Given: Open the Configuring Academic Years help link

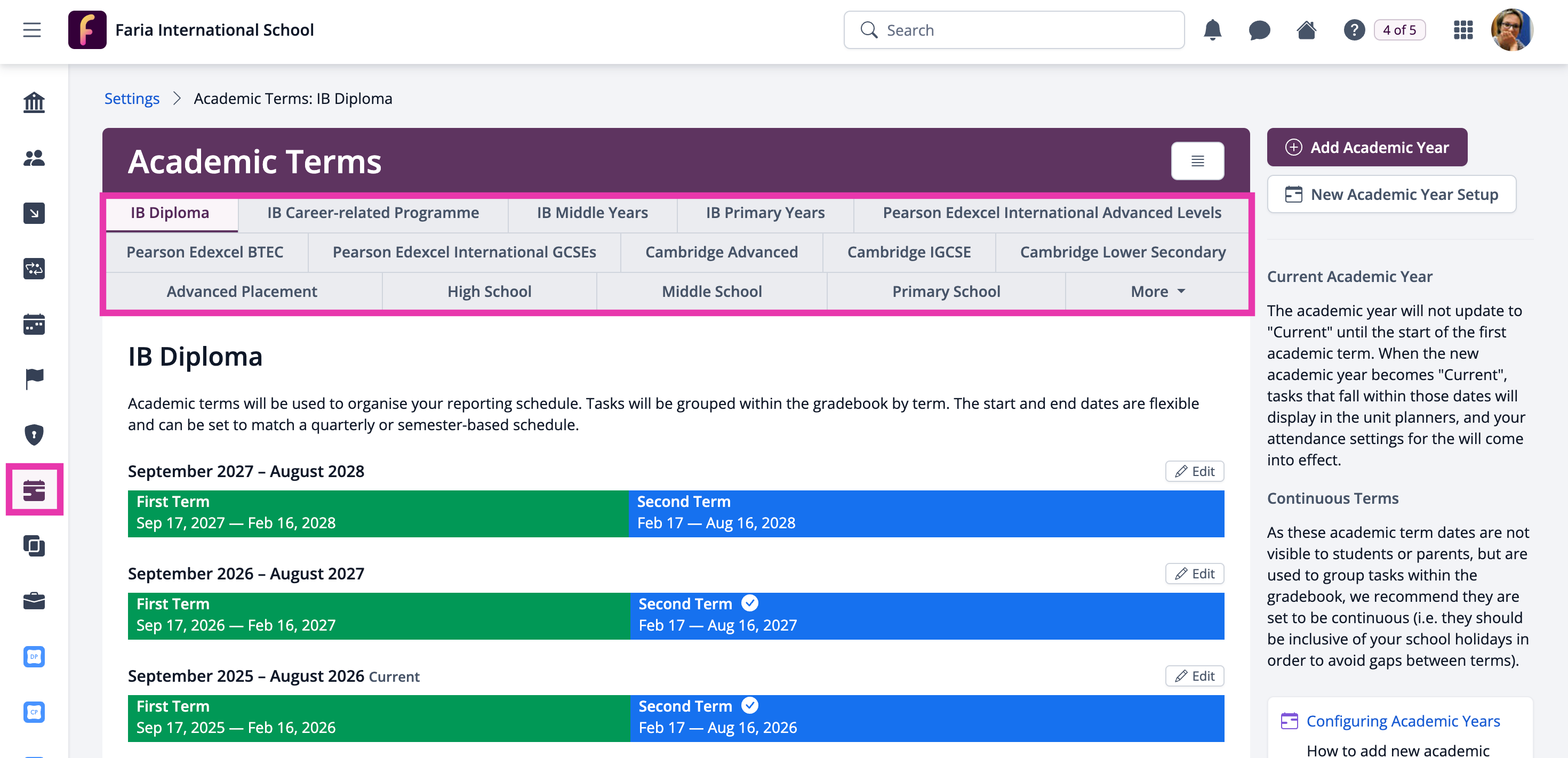Looking at the screenshot, I should point(1403,721).
